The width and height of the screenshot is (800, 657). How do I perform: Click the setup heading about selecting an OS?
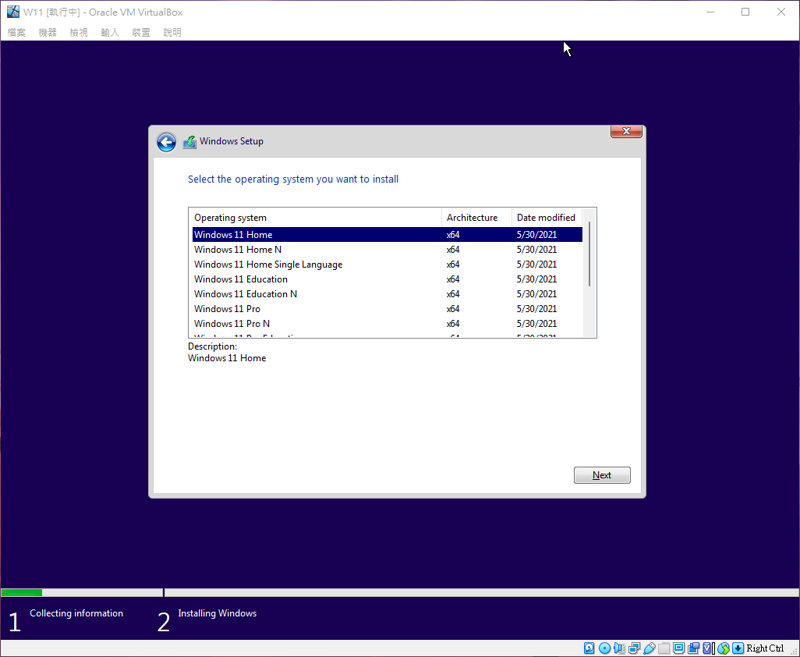point(293,179)
